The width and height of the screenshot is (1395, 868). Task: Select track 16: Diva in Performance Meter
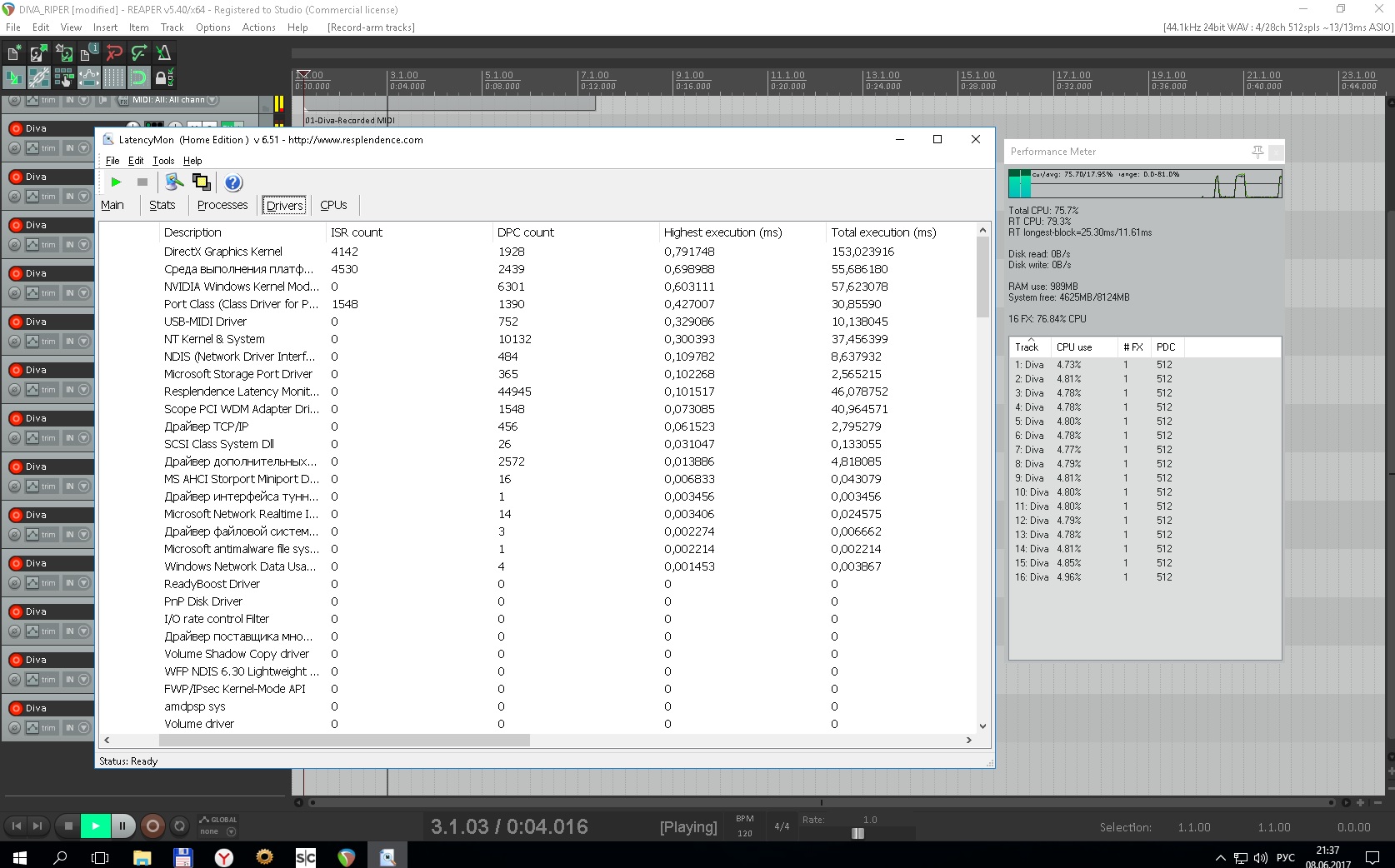click(1144, 577)
